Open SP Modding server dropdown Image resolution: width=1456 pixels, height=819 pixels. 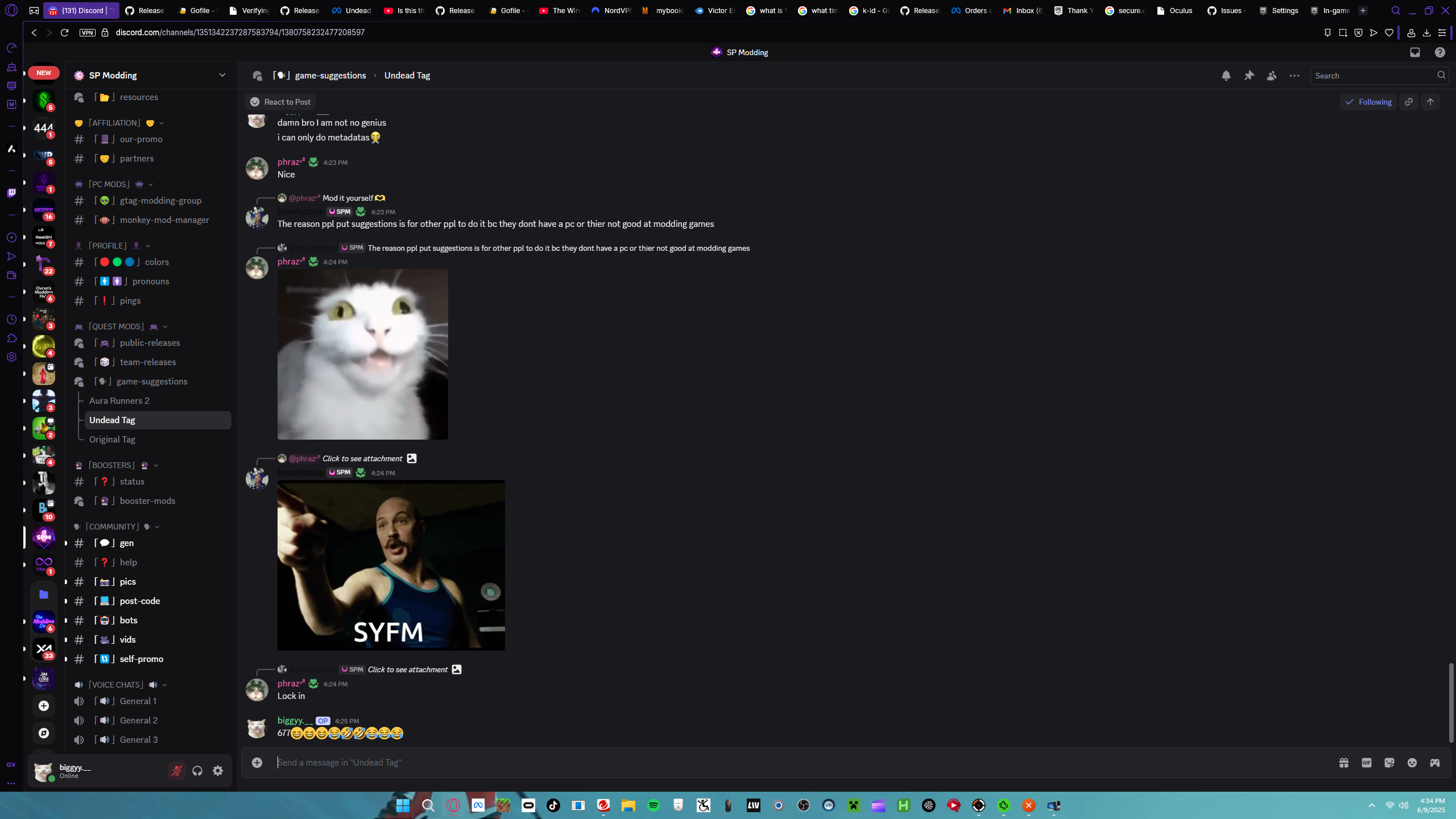222,75
